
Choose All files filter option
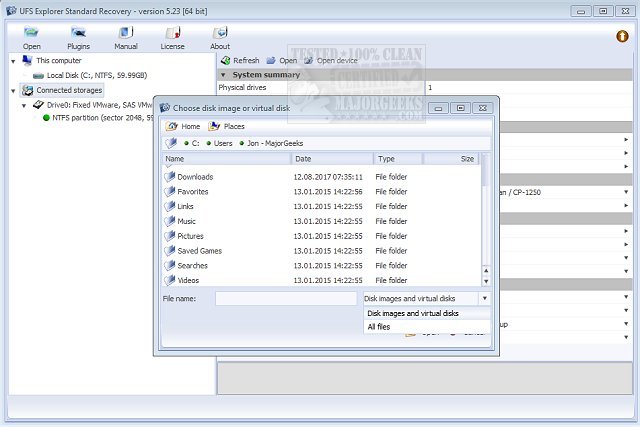click(x=427, y=327)
